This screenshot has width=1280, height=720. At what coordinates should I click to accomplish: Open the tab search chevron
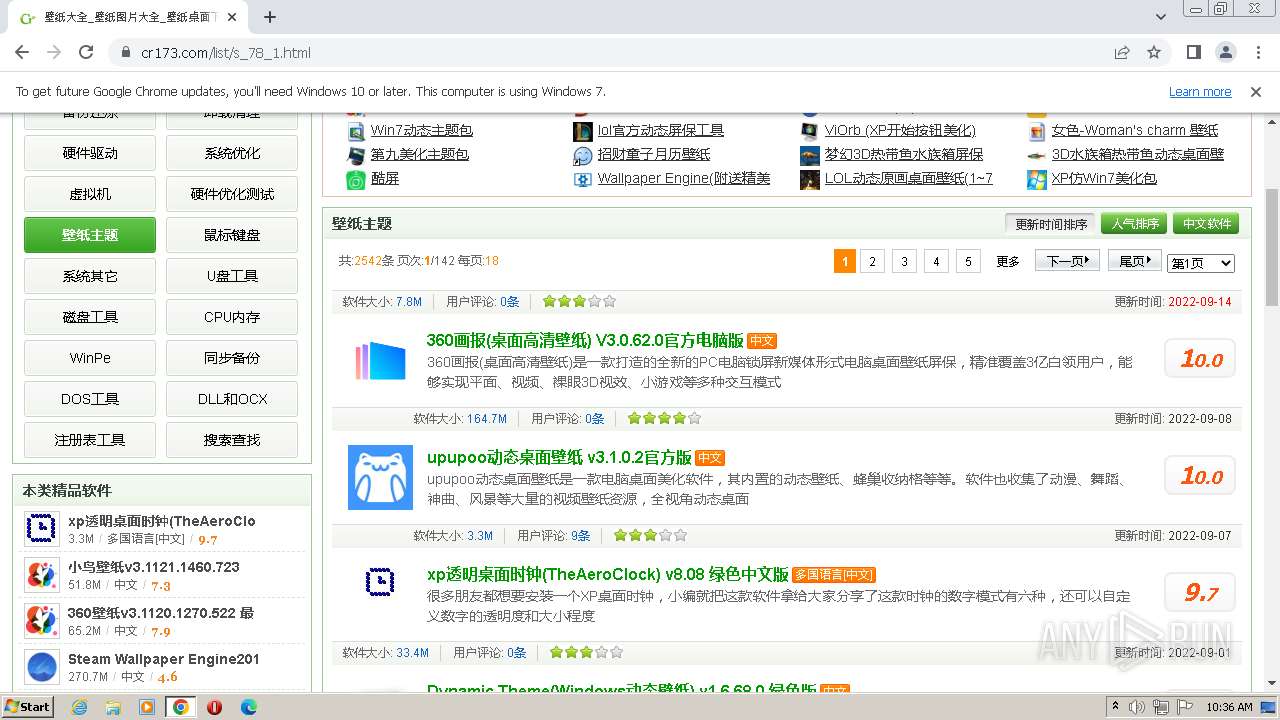tap(1161, 17)
